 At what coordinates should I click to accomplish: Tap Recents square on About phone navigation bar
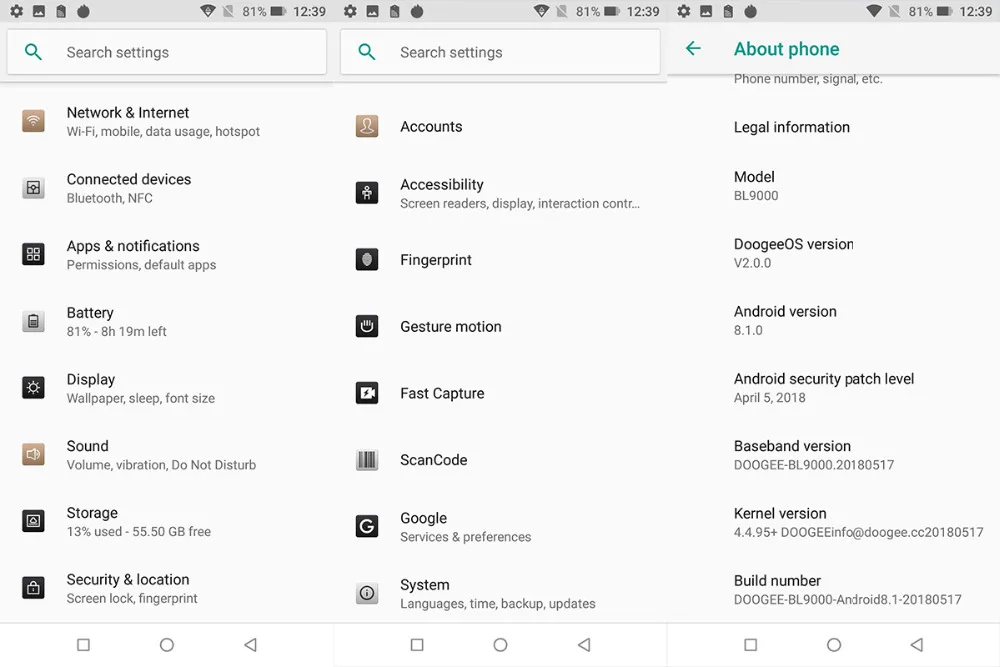[x=751, y=645]
